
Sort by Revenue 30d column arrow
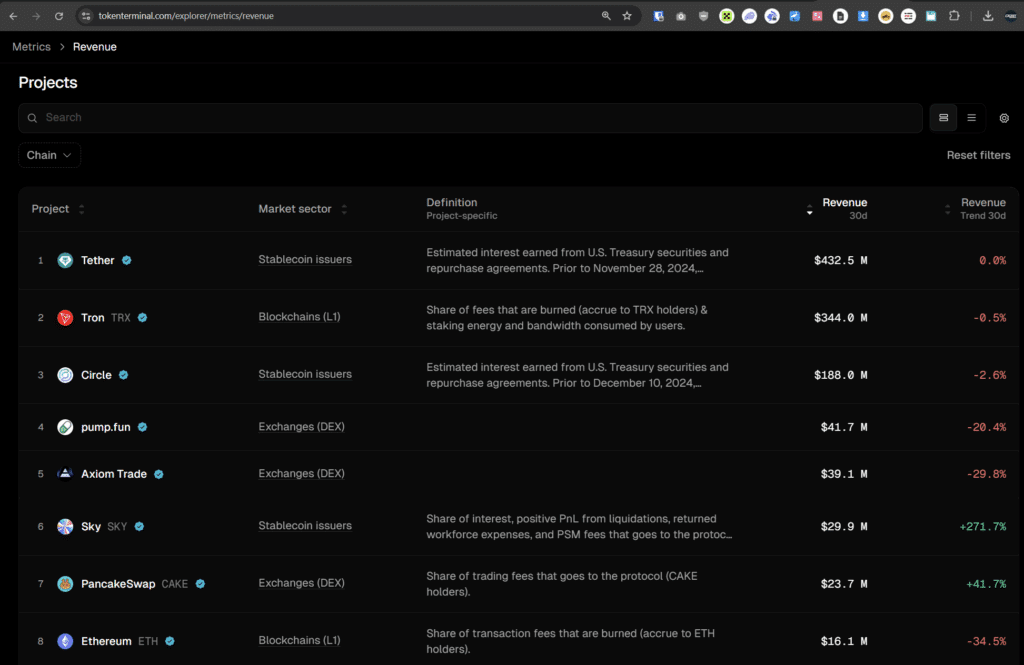(x=810, y=209)
